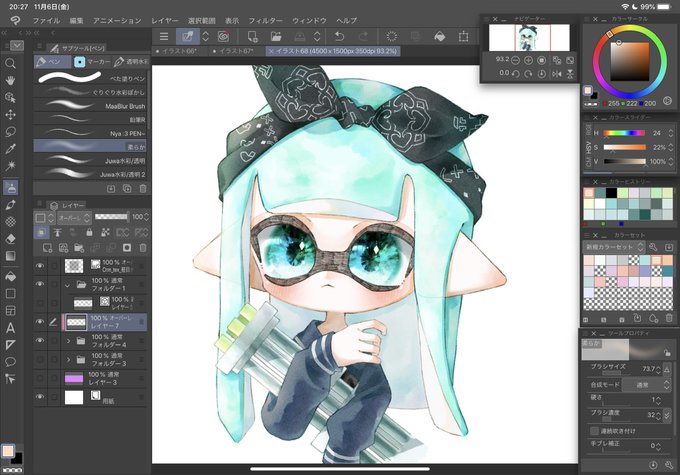Screen dimensions: 680x475
Task: Open the 新規カラーセット color set dropdown
Action: coord(615,247)
